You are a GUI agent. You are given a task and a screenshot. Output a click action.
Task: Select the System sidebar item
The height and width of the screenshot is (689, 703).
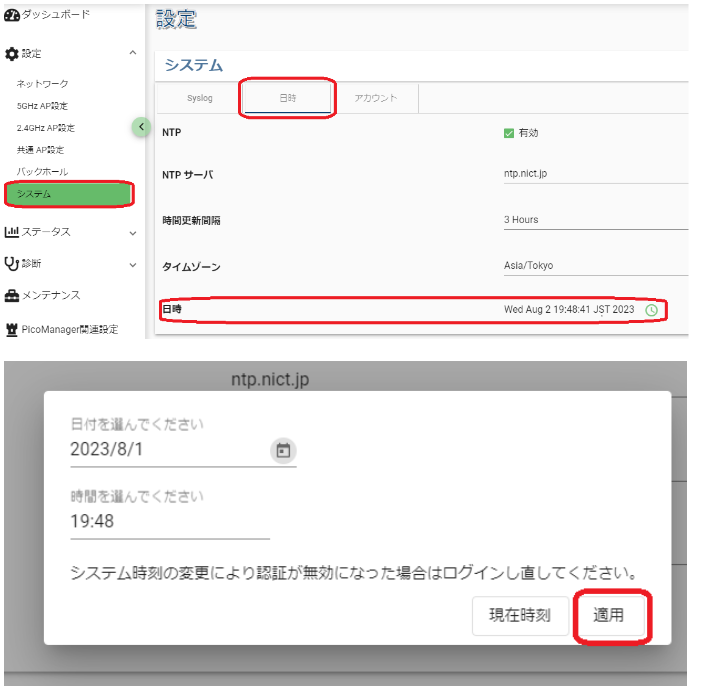click(x=69, y=194)
